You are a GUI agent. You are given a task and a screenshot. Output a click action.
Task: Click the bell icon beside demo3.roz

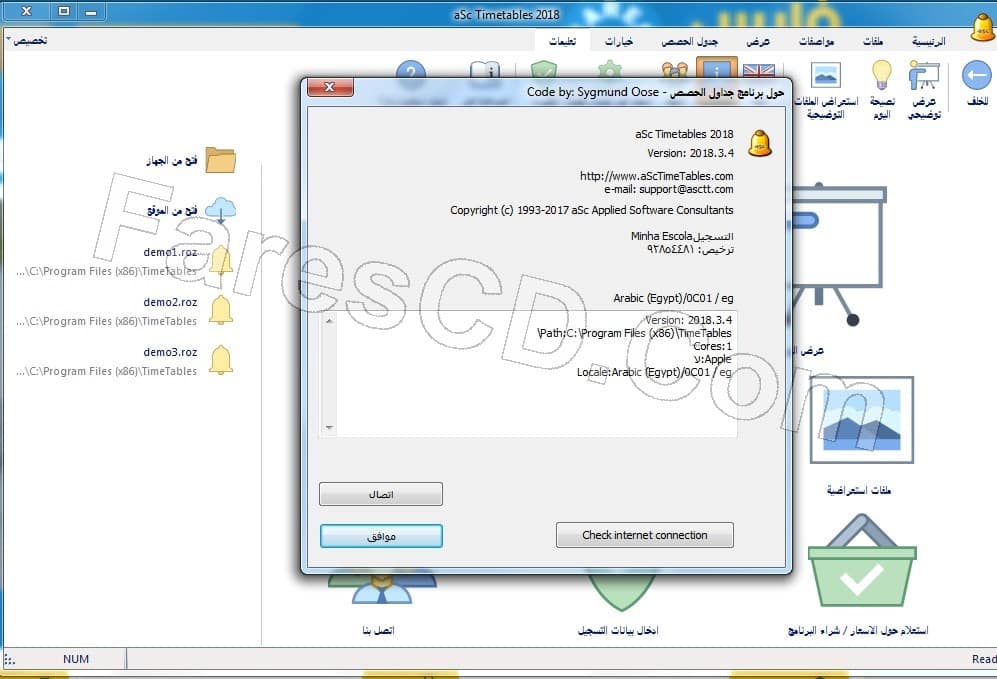click(x=221, y=360)
